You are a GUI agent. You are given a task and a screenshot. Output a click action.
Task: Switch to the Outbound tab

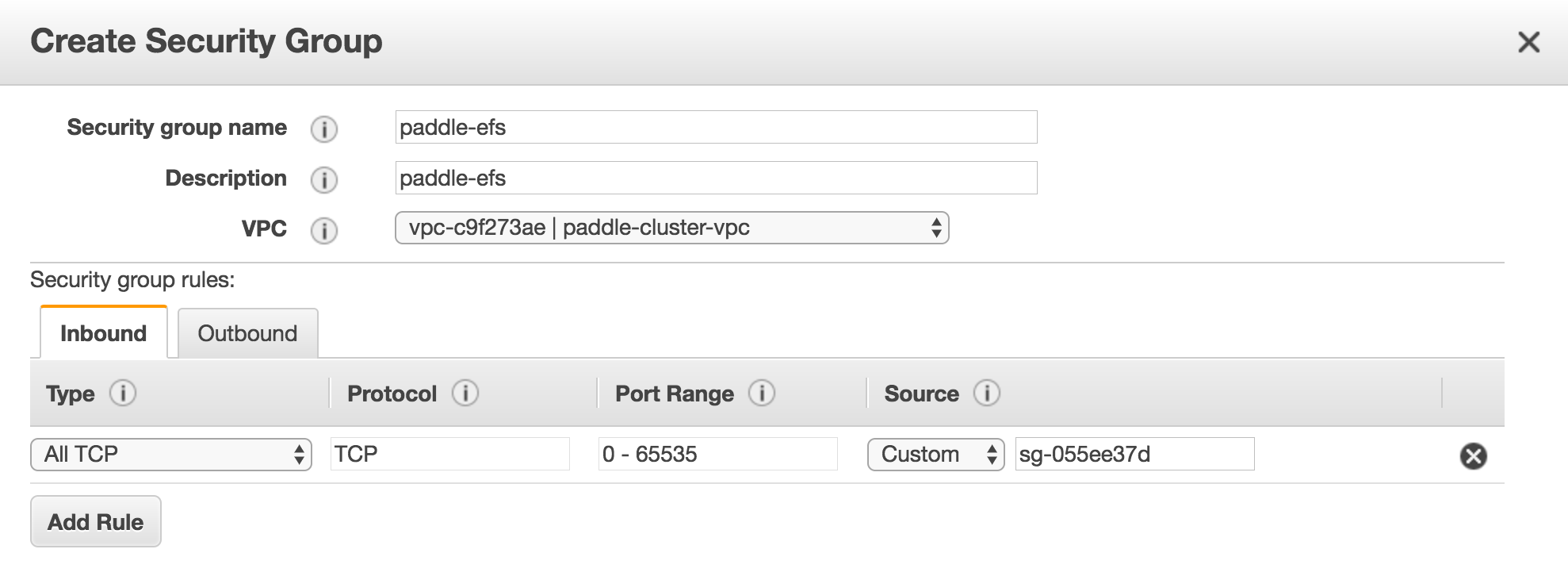[x=247, y=333]
